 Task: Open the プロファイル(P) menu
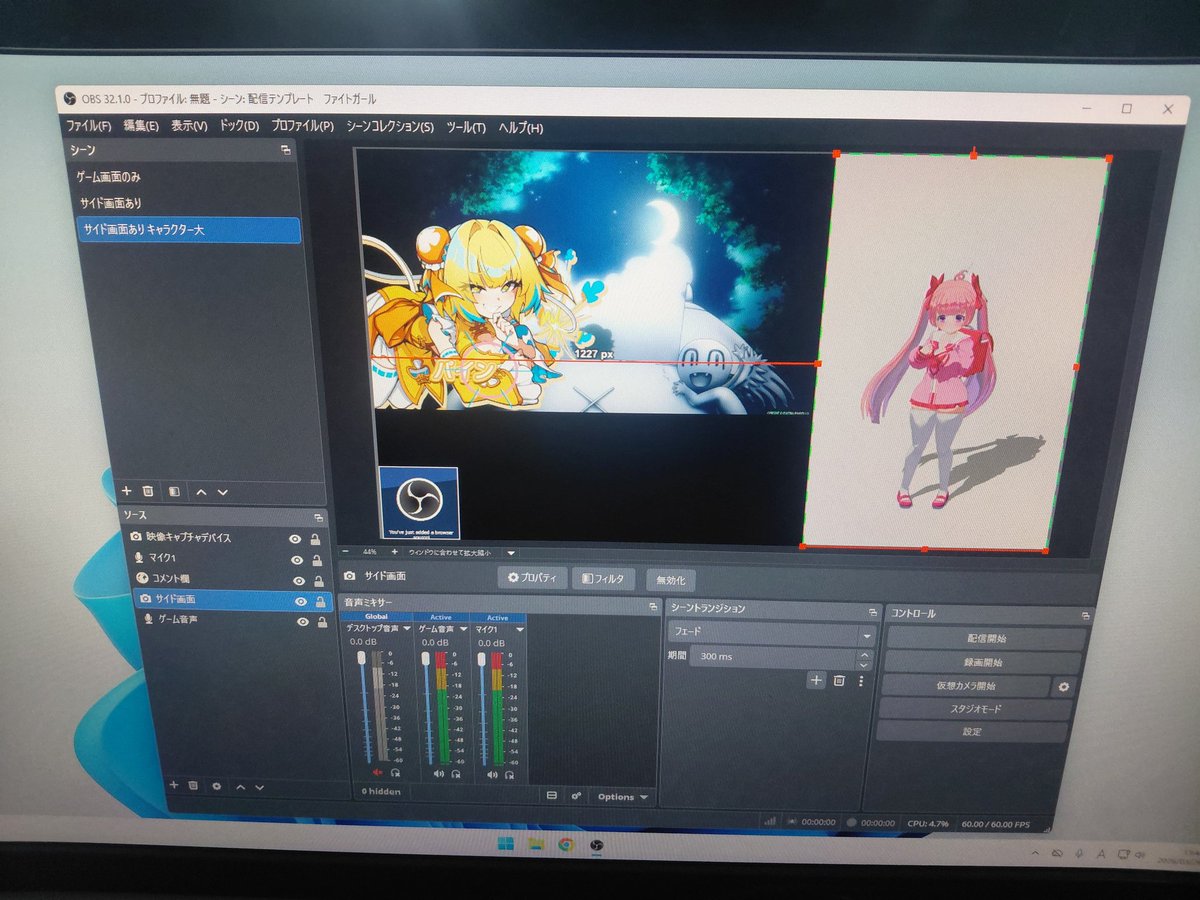pyautogui.click(x=302, y=127)
